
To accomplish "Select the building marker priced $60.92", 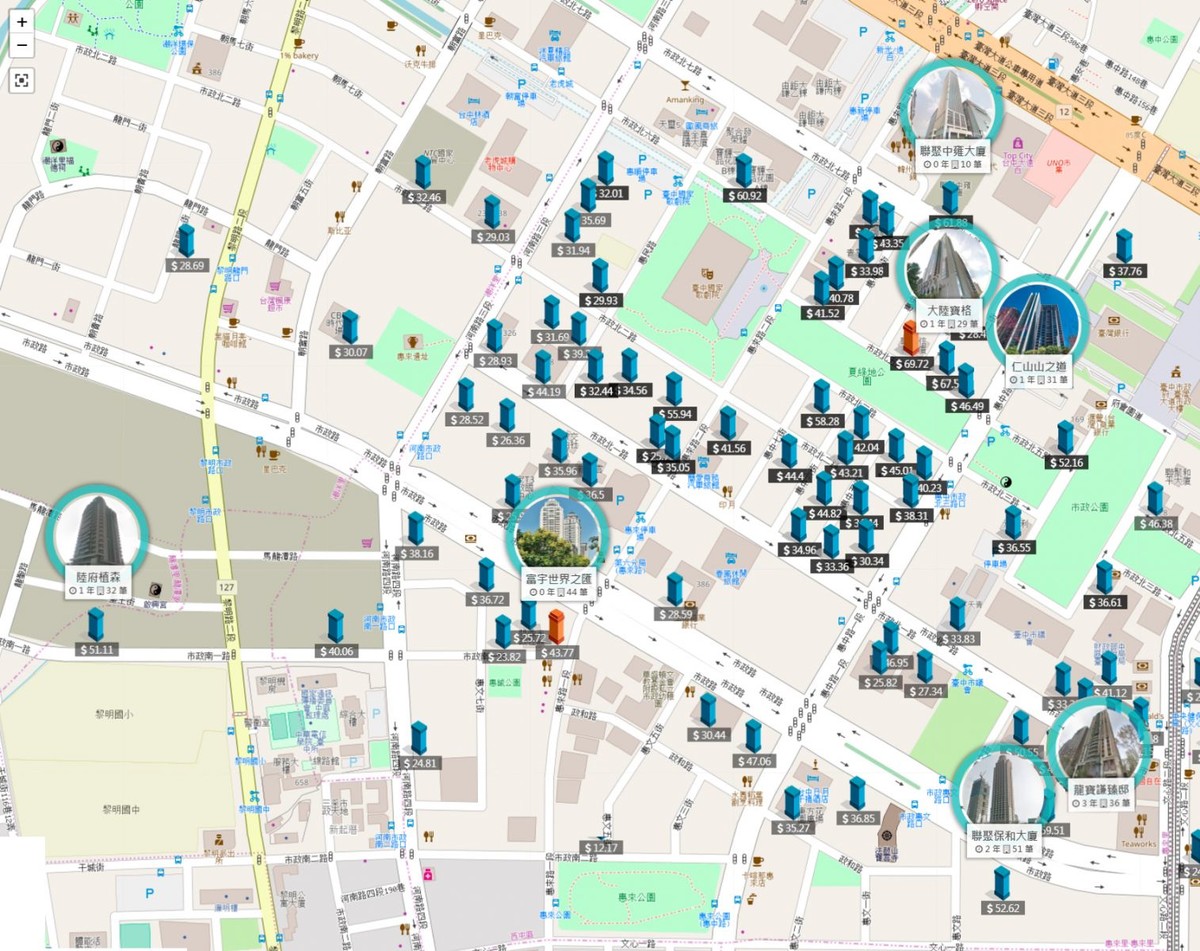I will coord(743,178).
